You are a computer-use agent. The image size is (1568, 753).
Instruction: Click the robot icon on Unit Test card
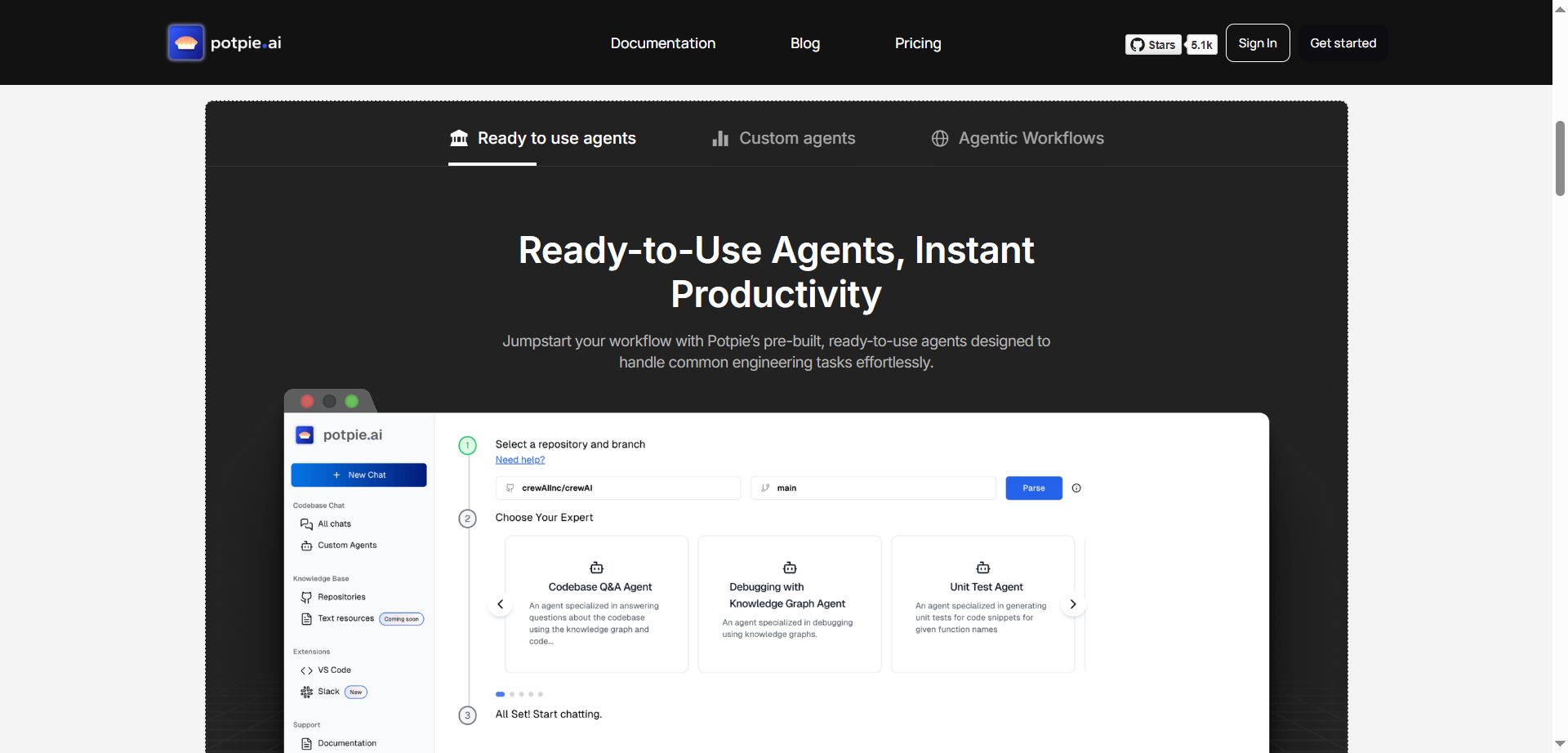(982, 568)
